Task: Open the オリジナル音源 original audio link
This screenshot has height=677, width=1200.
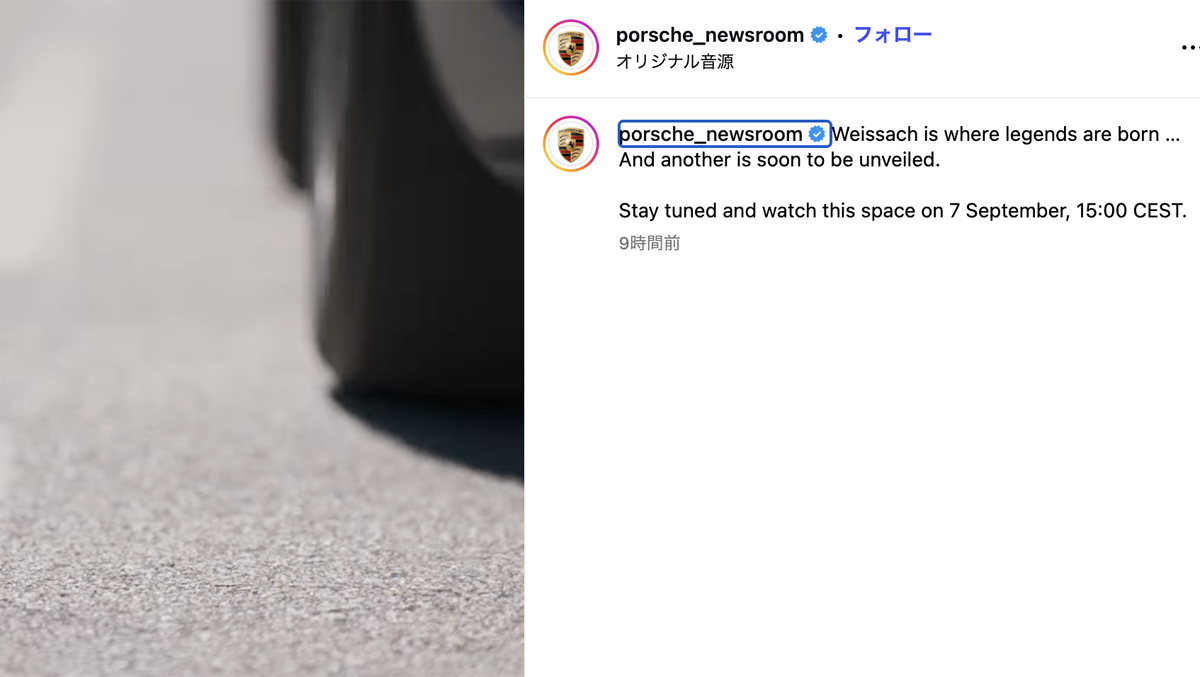Action: (675, 61)
